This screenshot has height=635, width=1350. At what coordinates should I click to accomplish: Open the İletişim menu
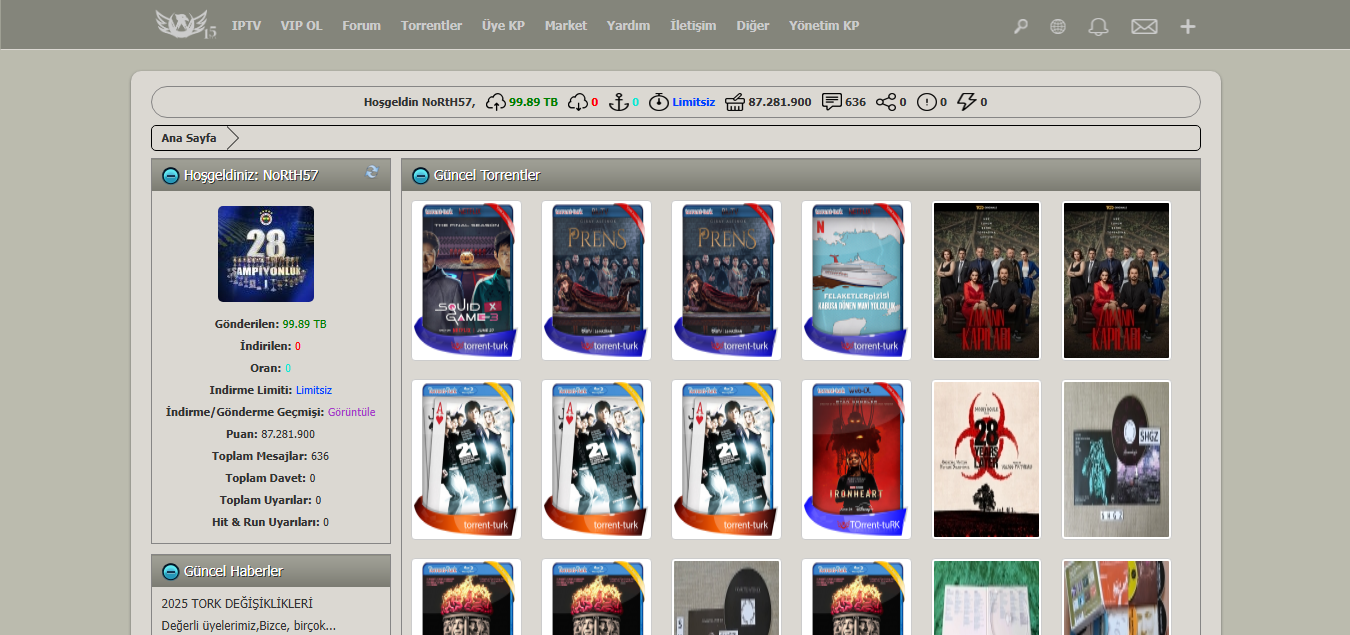(x=693, y=26)
